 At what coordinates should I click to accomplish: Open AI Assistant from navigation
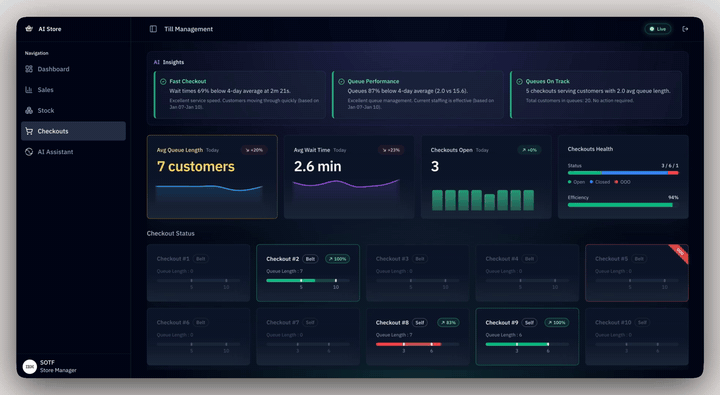(73, 152)
